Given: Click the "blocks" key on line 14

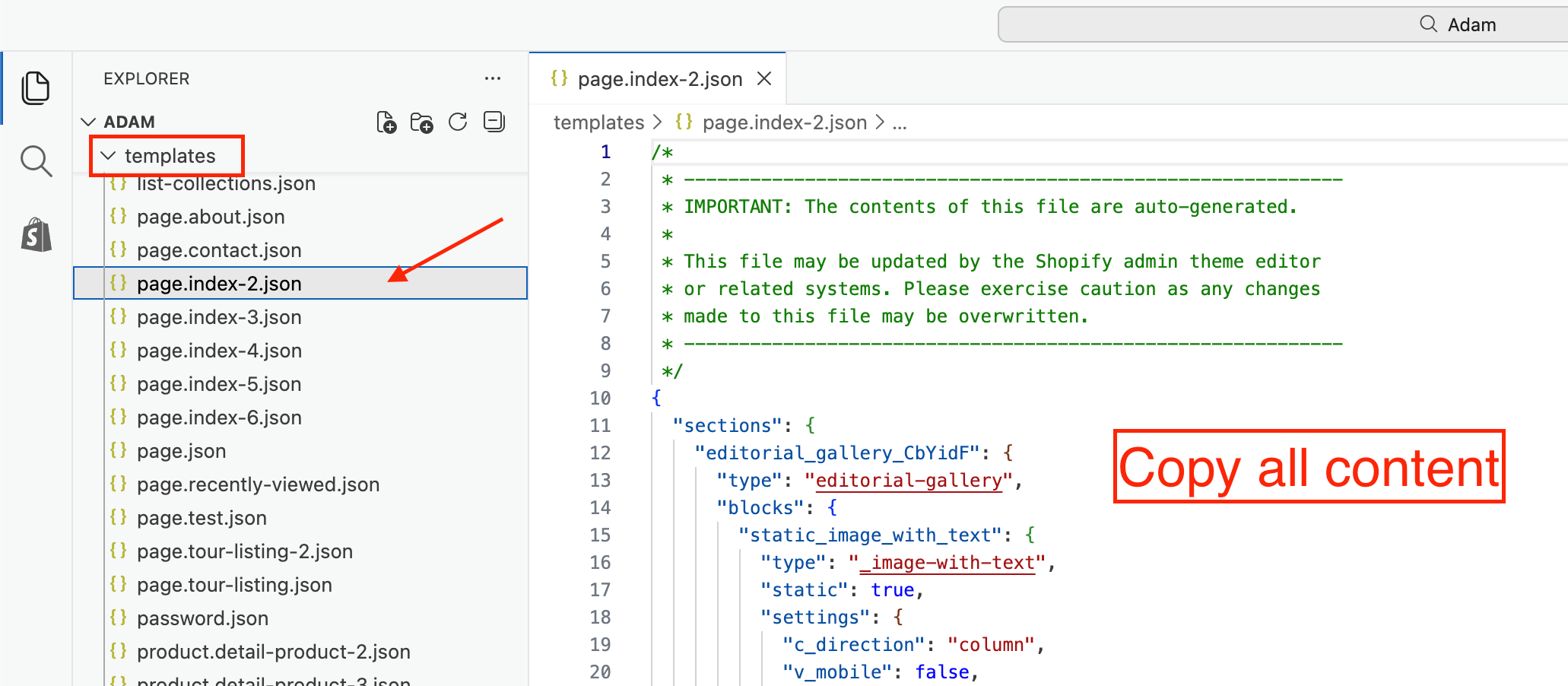Looking at the screenshot, I should (x=760, y=507).
